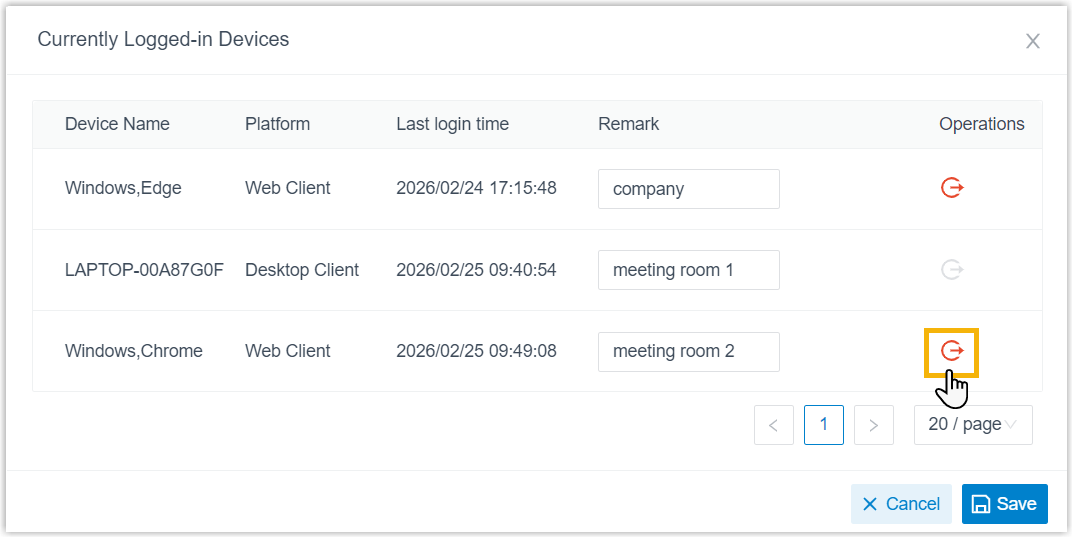The width and height of the screenshot is (1073, 538).
Task: Log out the Windows,Chrome device
Action: coord(952,351)
